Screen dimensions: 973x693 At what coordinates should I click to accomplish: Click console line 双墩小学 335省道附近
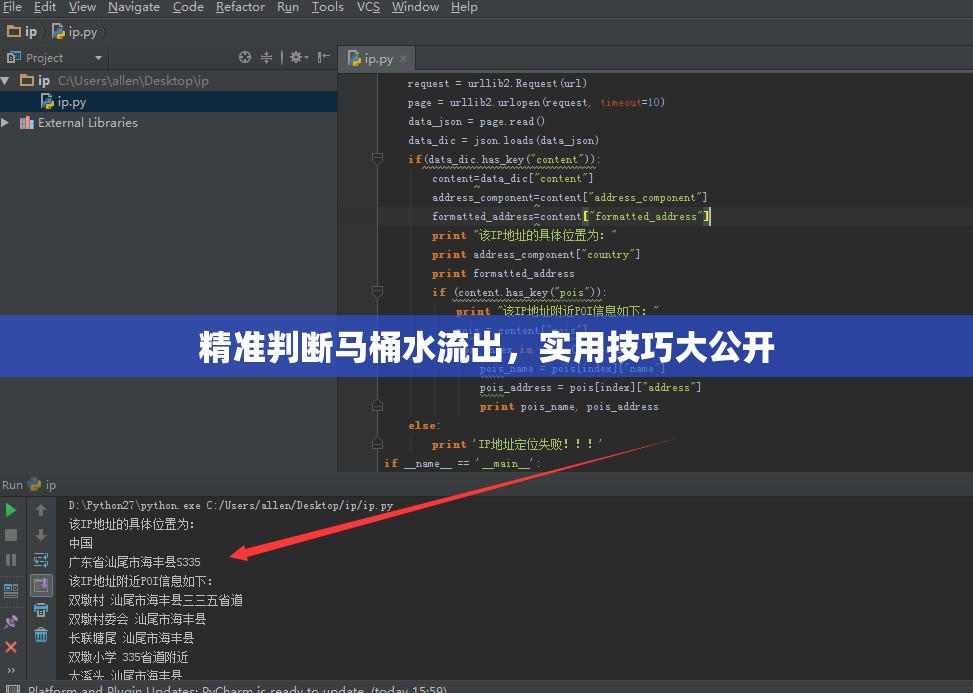coord(128,657)
